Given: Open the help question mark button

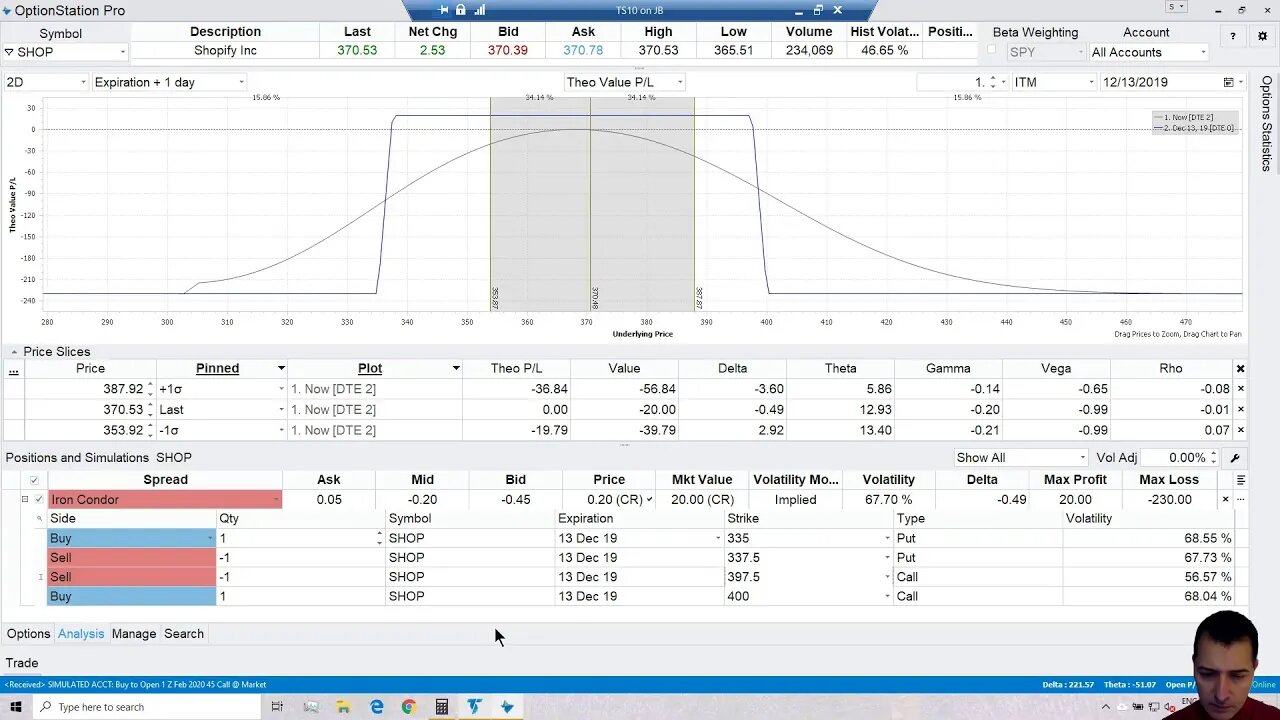Looking at the screenshot, I should (1232, 36).
